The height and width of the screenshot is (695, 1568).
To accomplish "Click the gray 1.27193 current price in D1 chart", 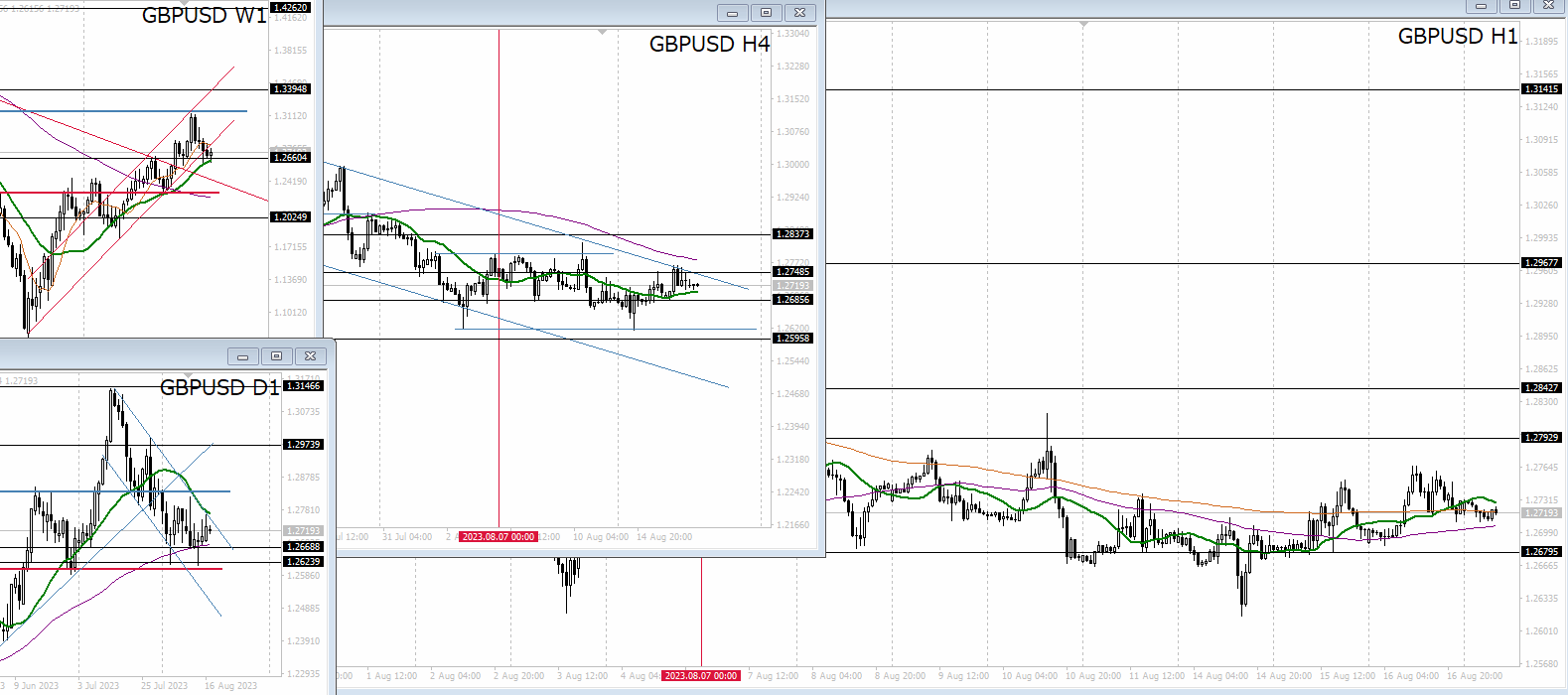I will coord(304,531).
